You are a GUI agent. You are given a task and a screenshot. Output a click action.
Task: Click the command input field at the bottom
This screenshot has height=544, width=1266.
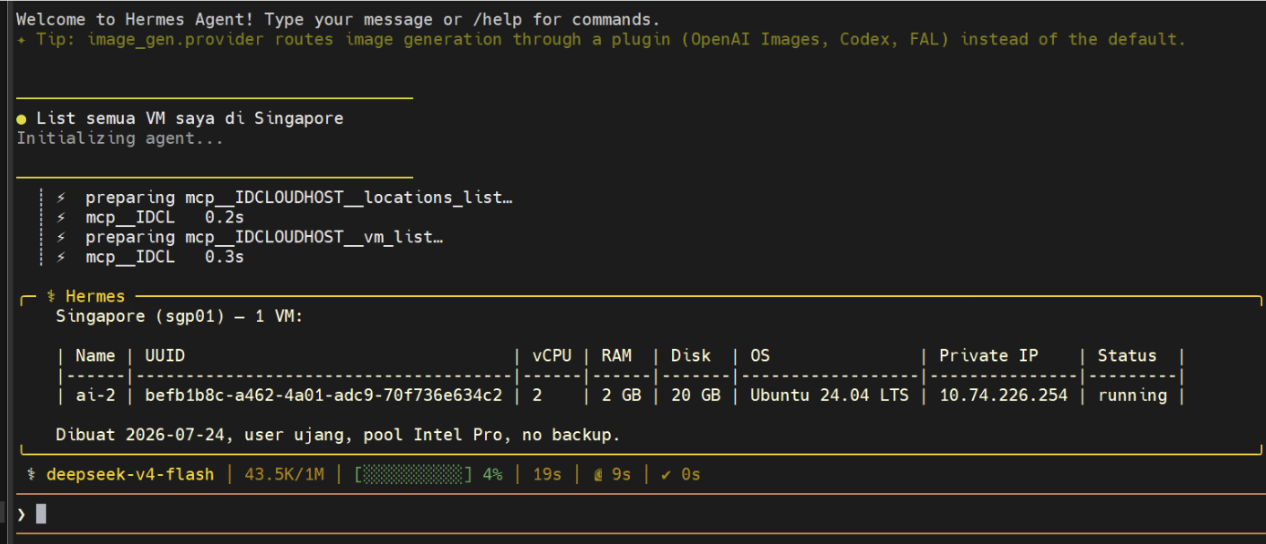point(640,514)
